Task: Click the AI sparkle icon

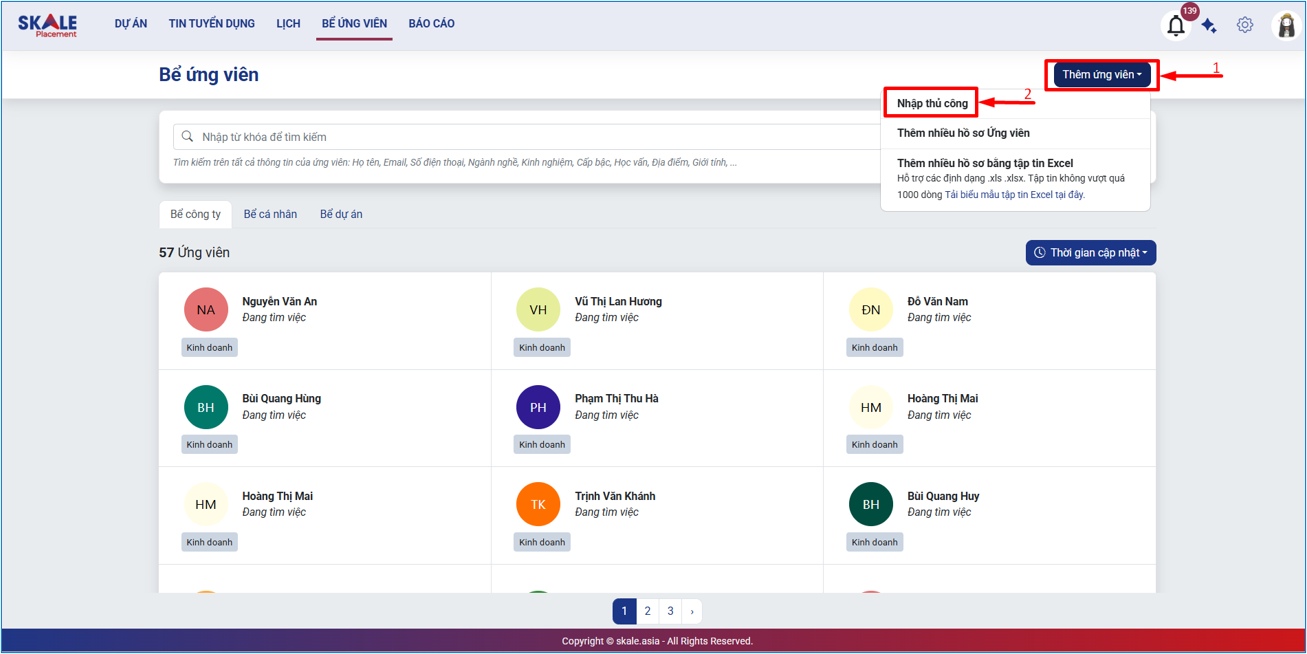Action: pos(1209,26)
